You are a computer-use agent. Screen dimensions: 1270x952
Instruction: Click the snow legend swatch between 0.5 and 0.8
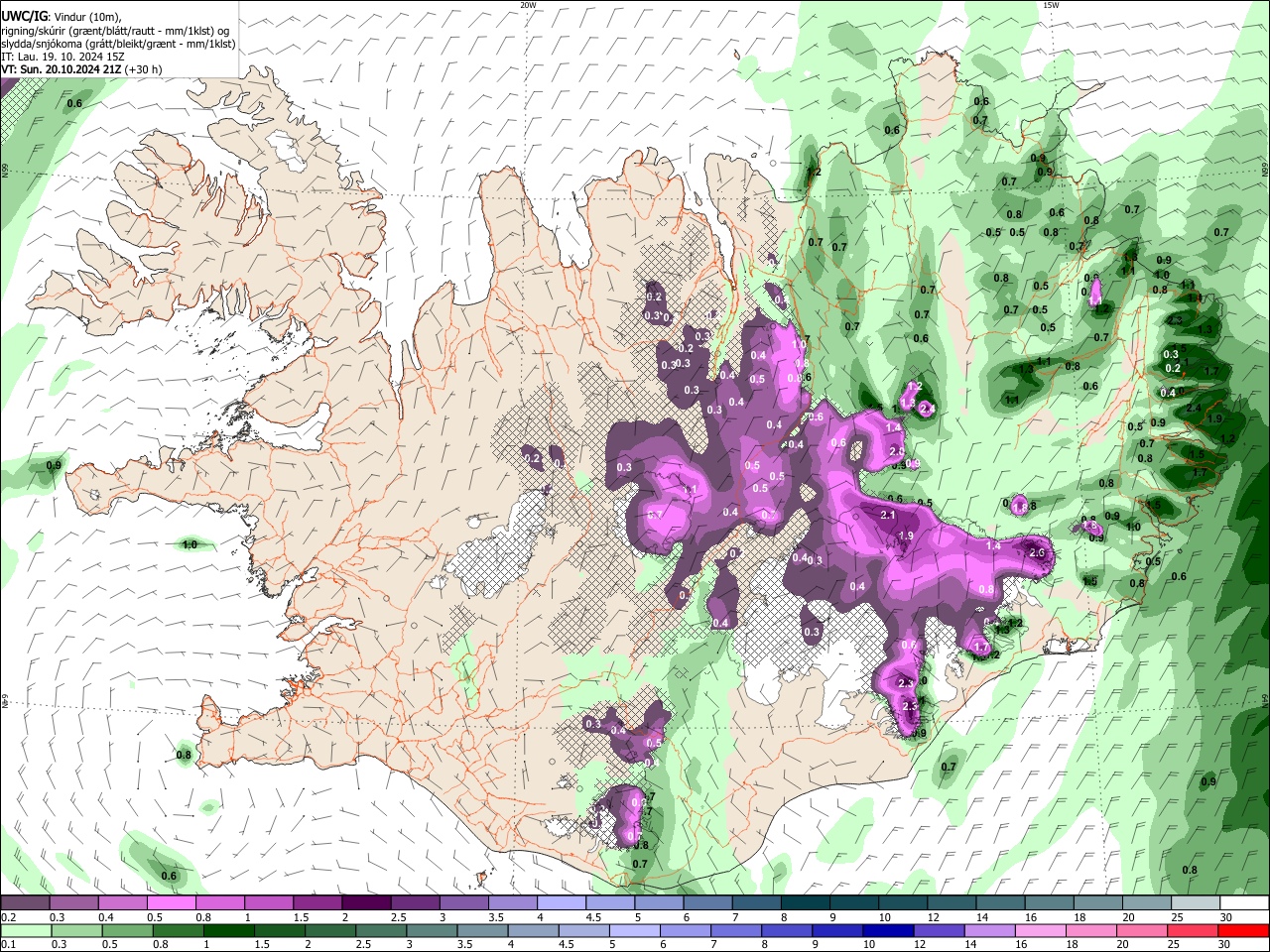(171, 902)
